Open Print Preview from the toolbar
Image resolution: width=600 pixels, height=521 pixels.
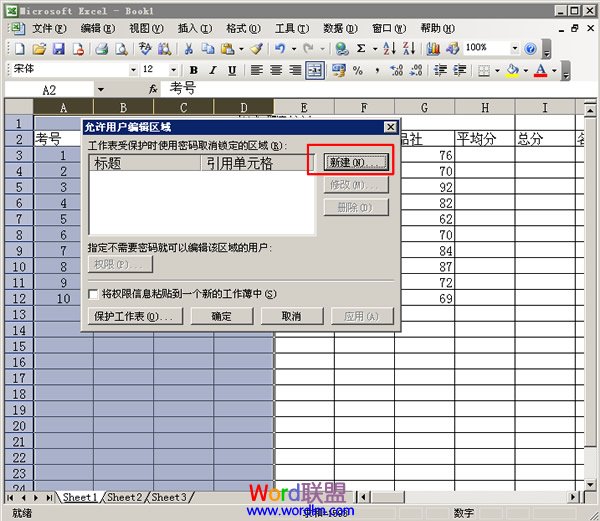click(121, 49)
